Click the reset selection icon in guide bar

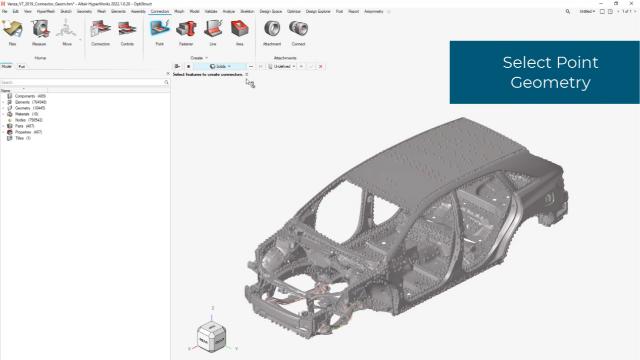(260, 66)
